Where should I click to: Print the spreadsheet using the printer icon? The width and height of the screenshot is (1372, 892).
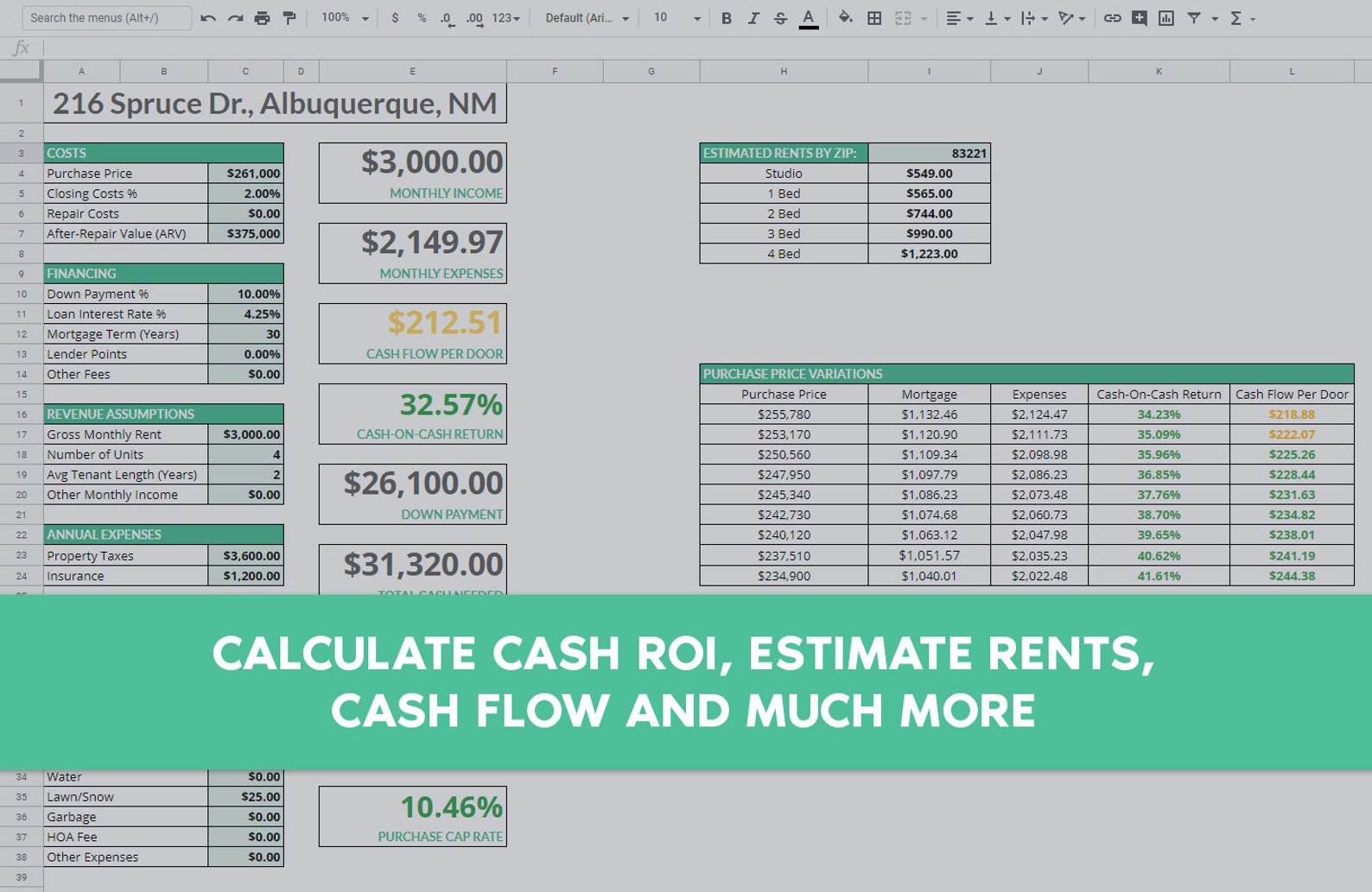262,18
